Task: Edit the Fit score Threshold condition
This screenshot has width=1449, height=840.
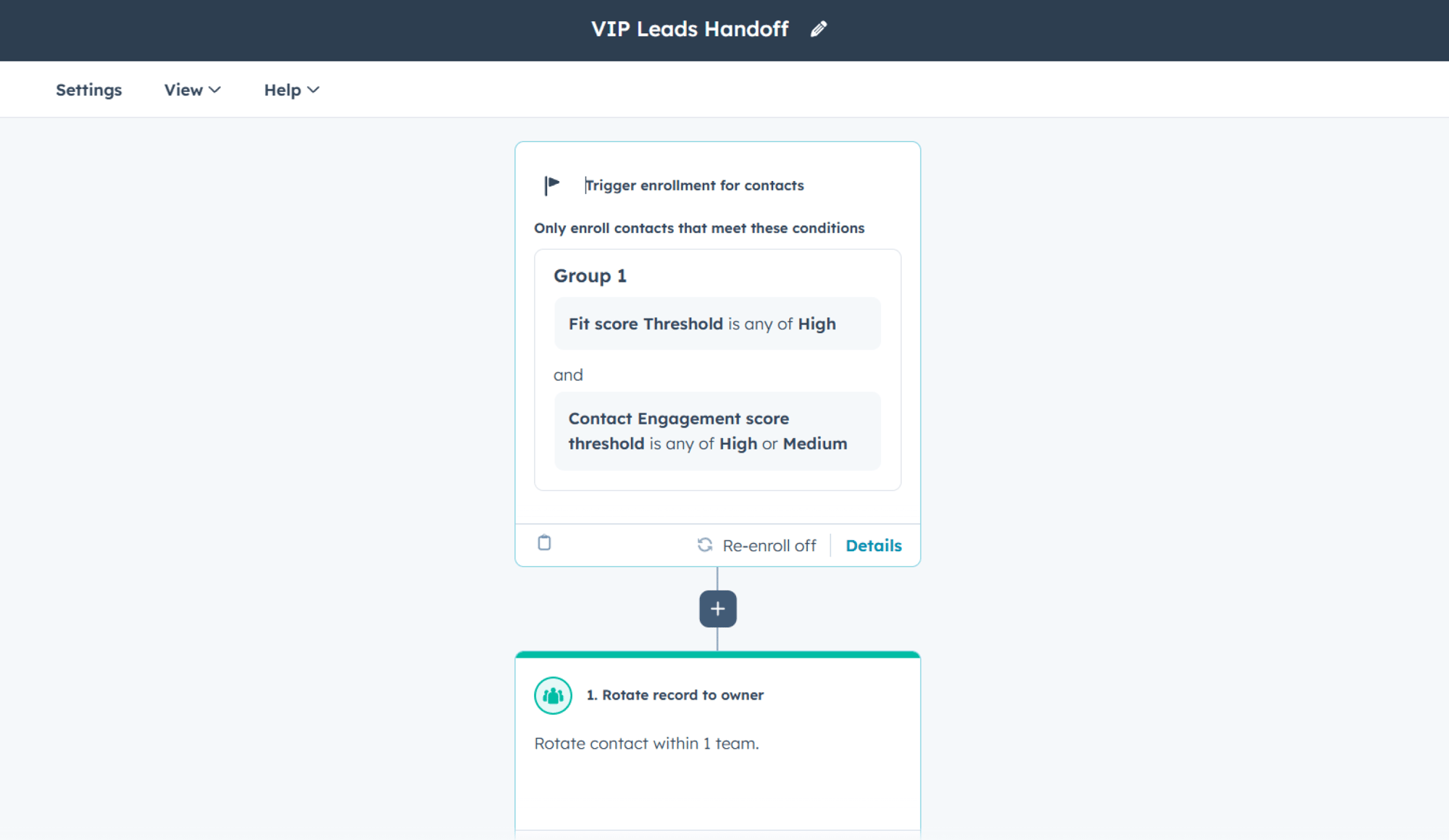Action: tap(717, 324)
